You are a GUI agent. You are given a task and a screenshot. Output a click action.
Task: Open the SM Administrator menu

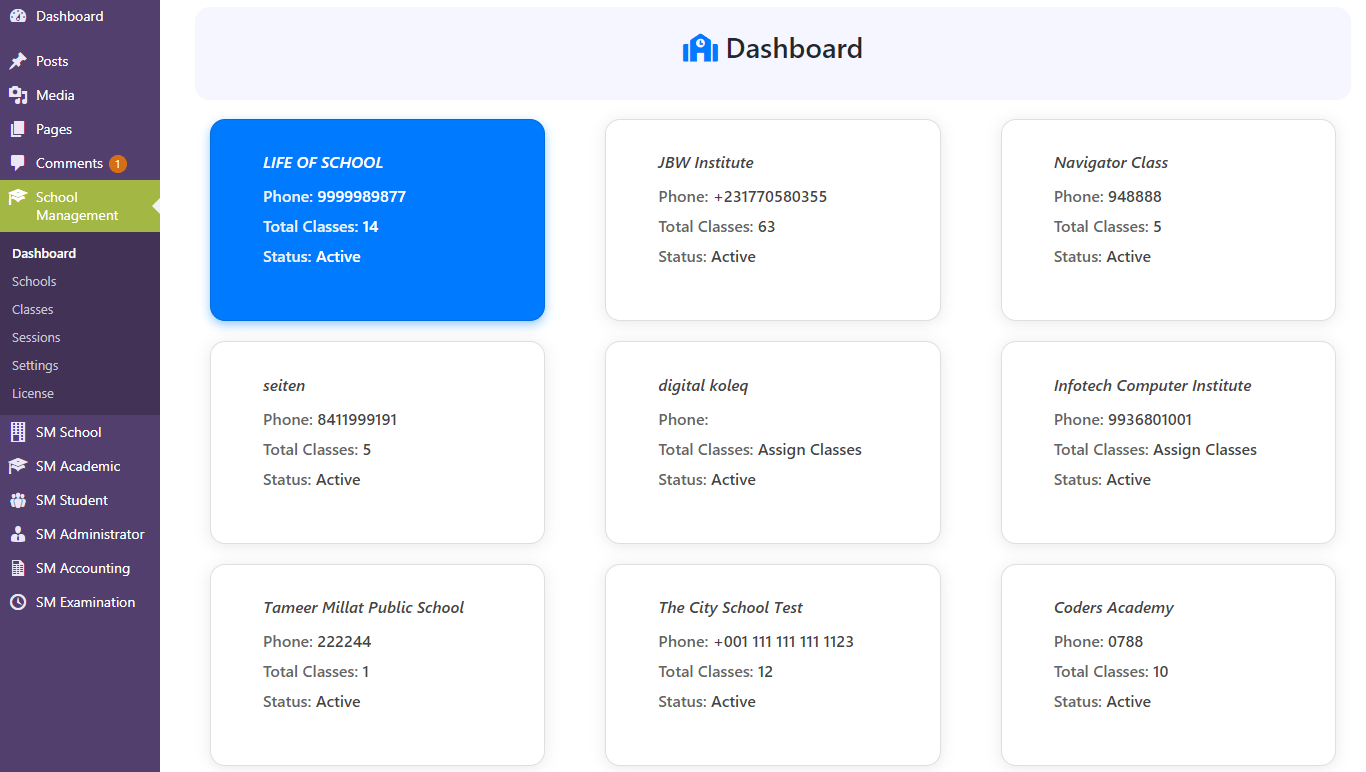click(80, 534)
